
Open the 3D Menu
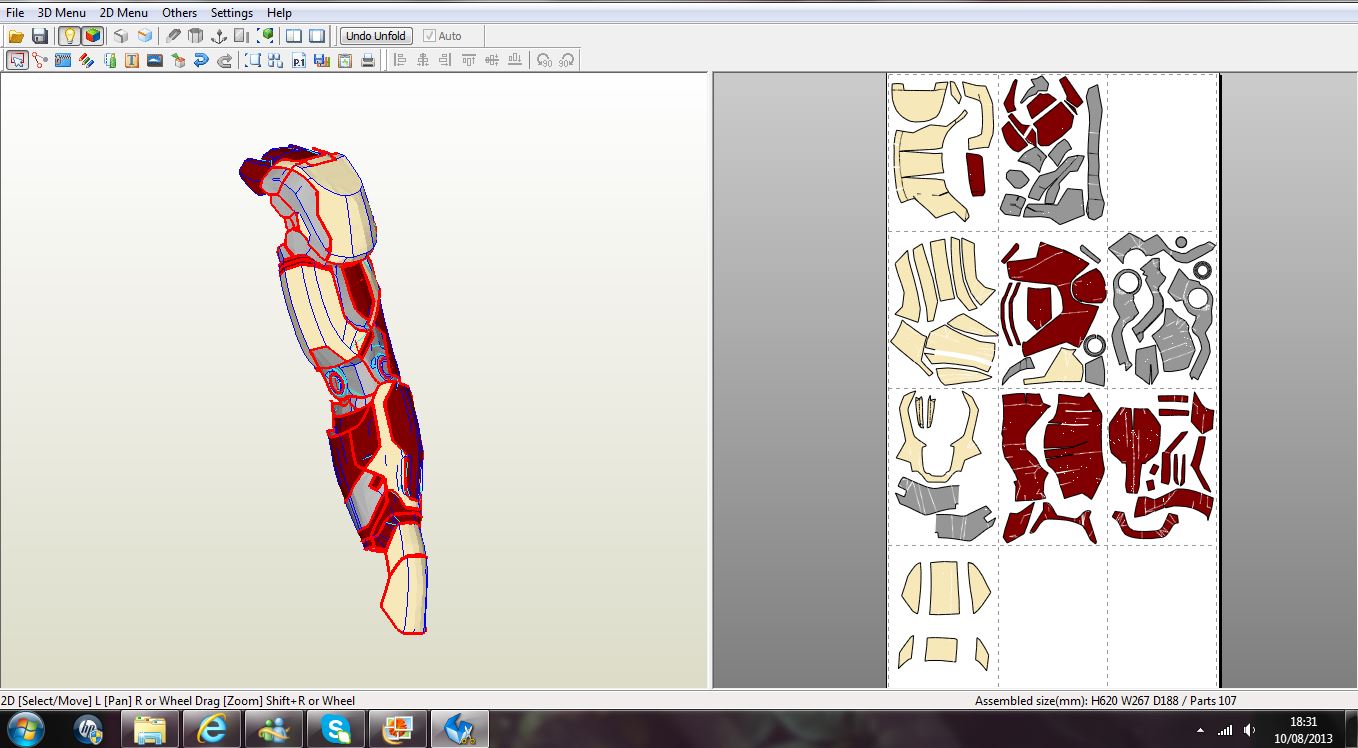click(x=62, y=13)
